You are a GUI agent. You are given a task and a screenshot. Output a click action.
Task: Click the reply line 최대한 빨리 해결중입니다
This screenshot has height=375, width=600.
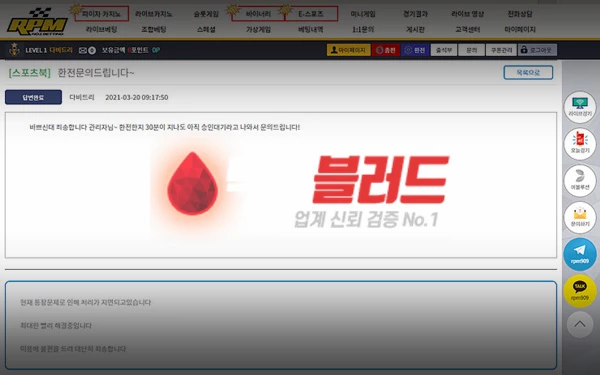tap(56, 326)
